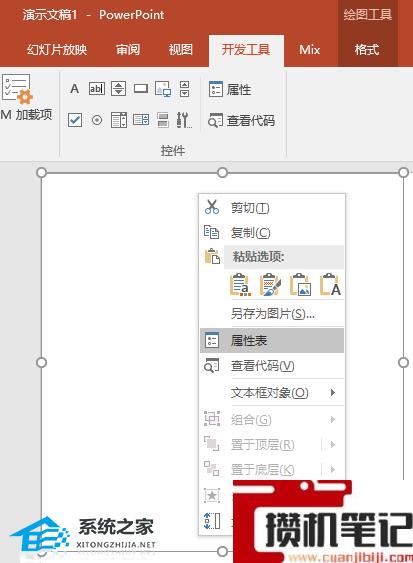Insert a Spin Button control
This screenshot has height=563, width=413.
pos(119,89)
